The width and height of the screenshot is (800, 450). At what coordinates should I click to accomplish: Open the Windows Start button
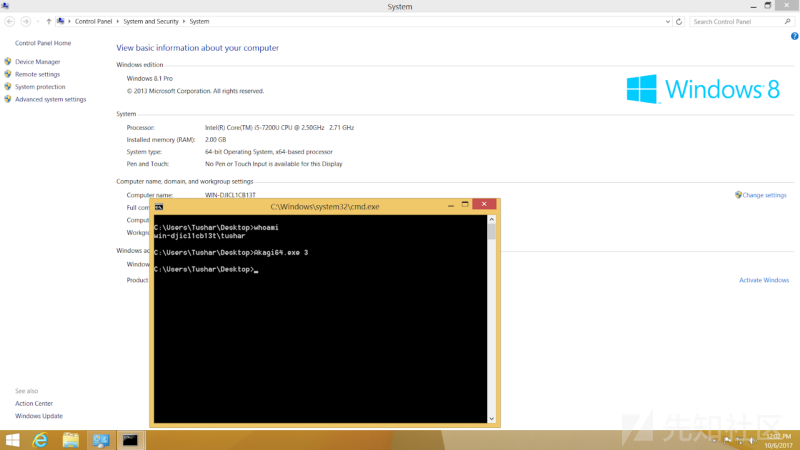click(x=12, y=440)
